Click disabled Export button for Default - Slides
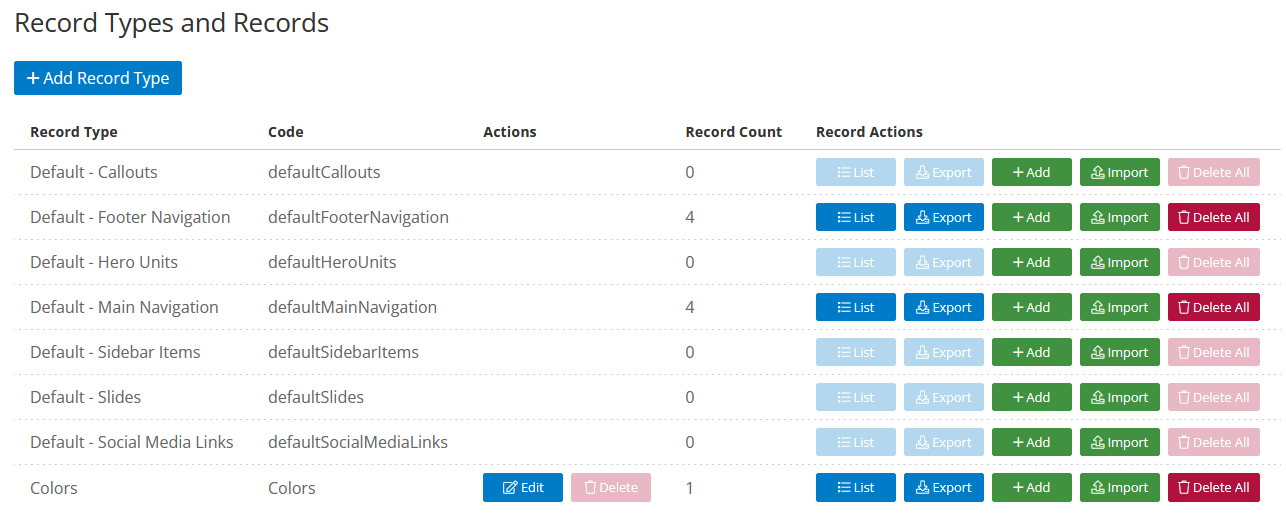This screenshot has width=1286, height=514. (944, 397)
